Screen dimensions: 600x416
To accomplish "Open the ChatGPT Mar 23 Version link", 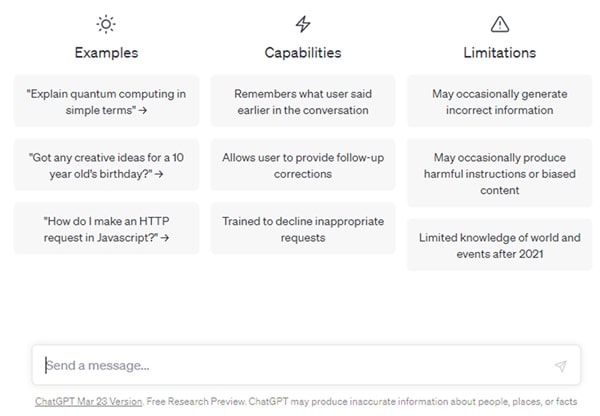I will click(88, 402).
